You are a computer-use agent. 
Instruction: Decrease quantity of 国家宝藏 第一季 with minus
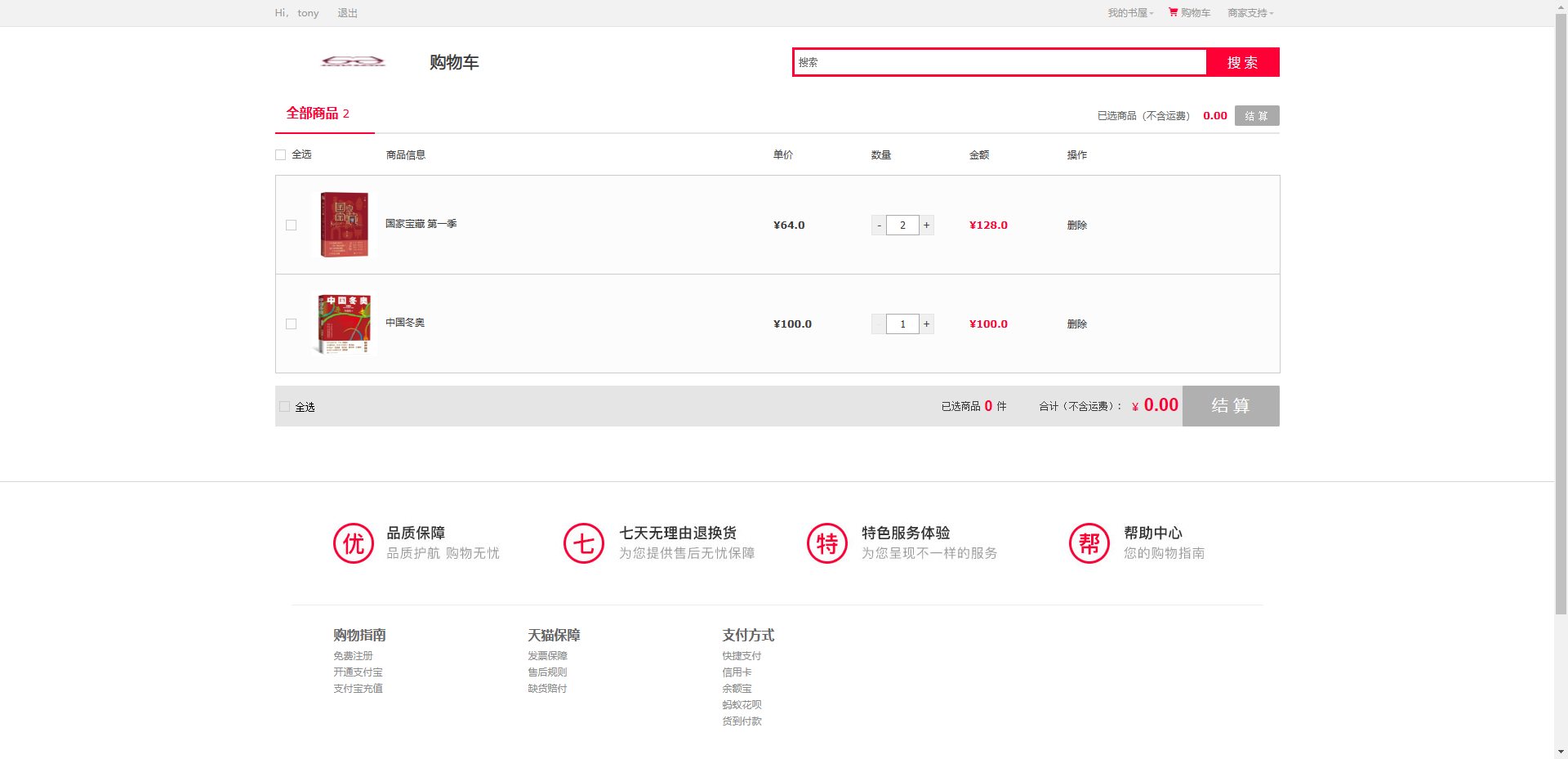coord(879,225)
